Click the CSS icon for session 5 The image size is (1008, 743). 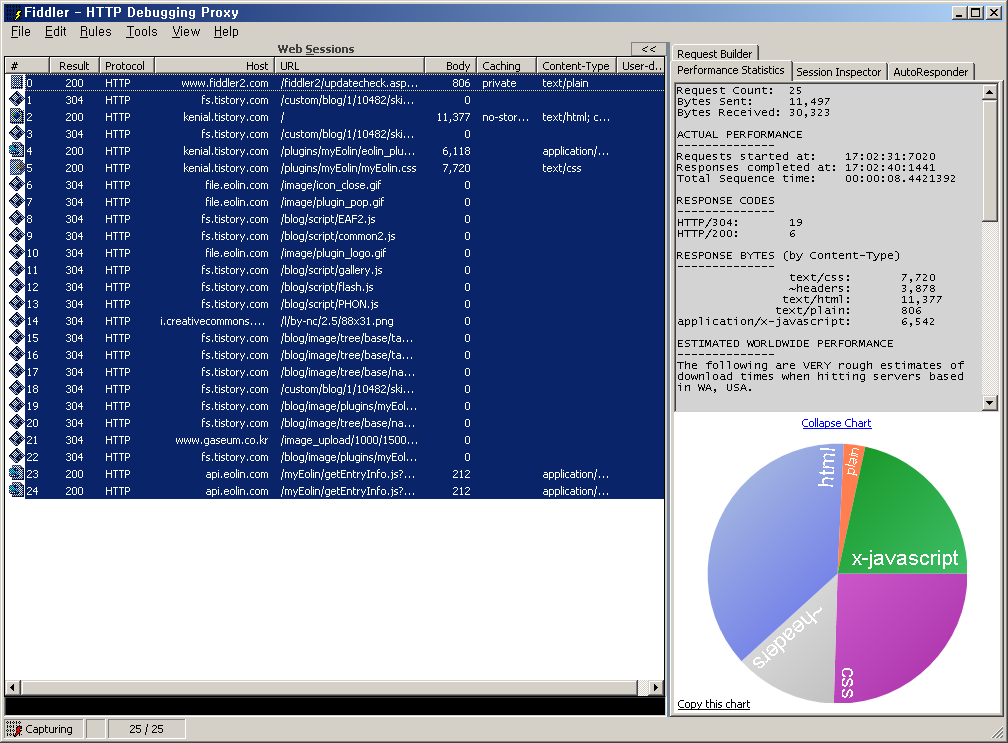tap(17, 167)
